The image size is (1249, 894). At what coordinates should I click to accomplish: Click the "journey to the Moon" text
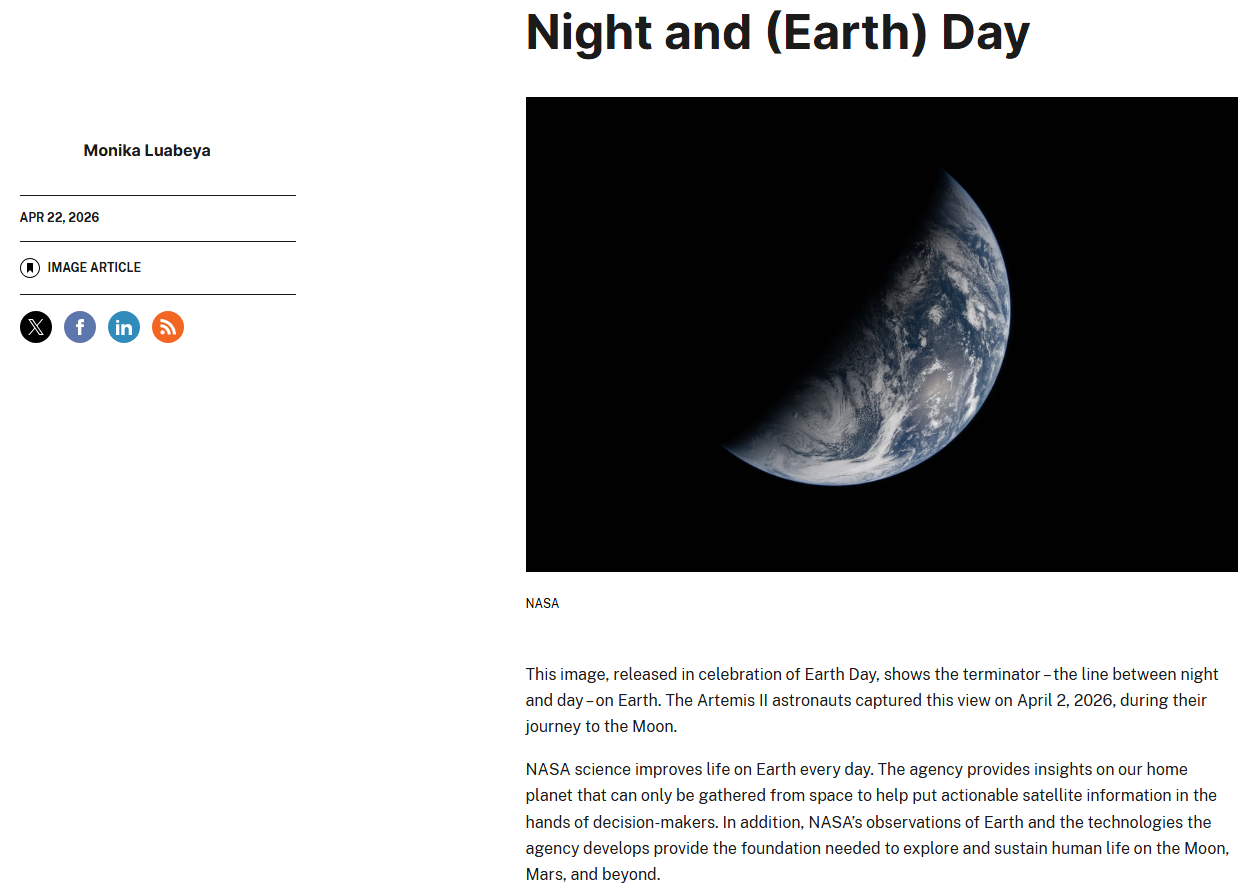601,727
